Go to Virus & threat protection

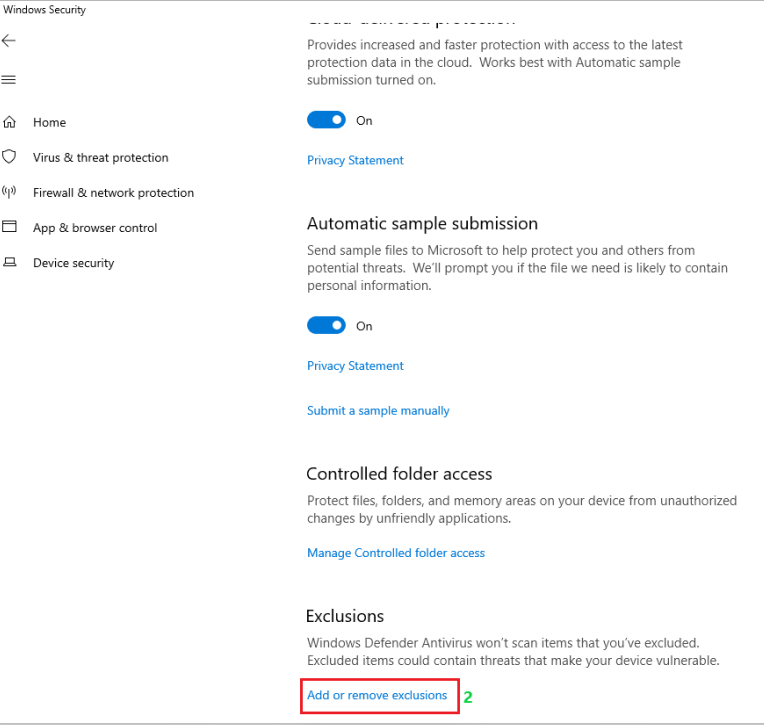(101, 157)
